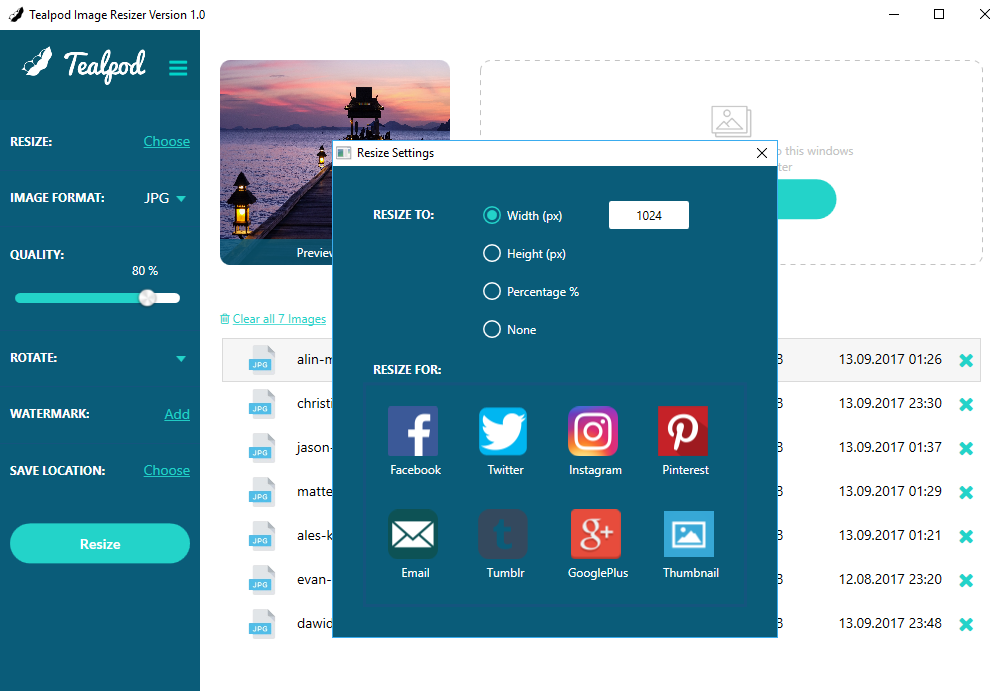Select the Percentage % radio button

click(x=492, y=291)
